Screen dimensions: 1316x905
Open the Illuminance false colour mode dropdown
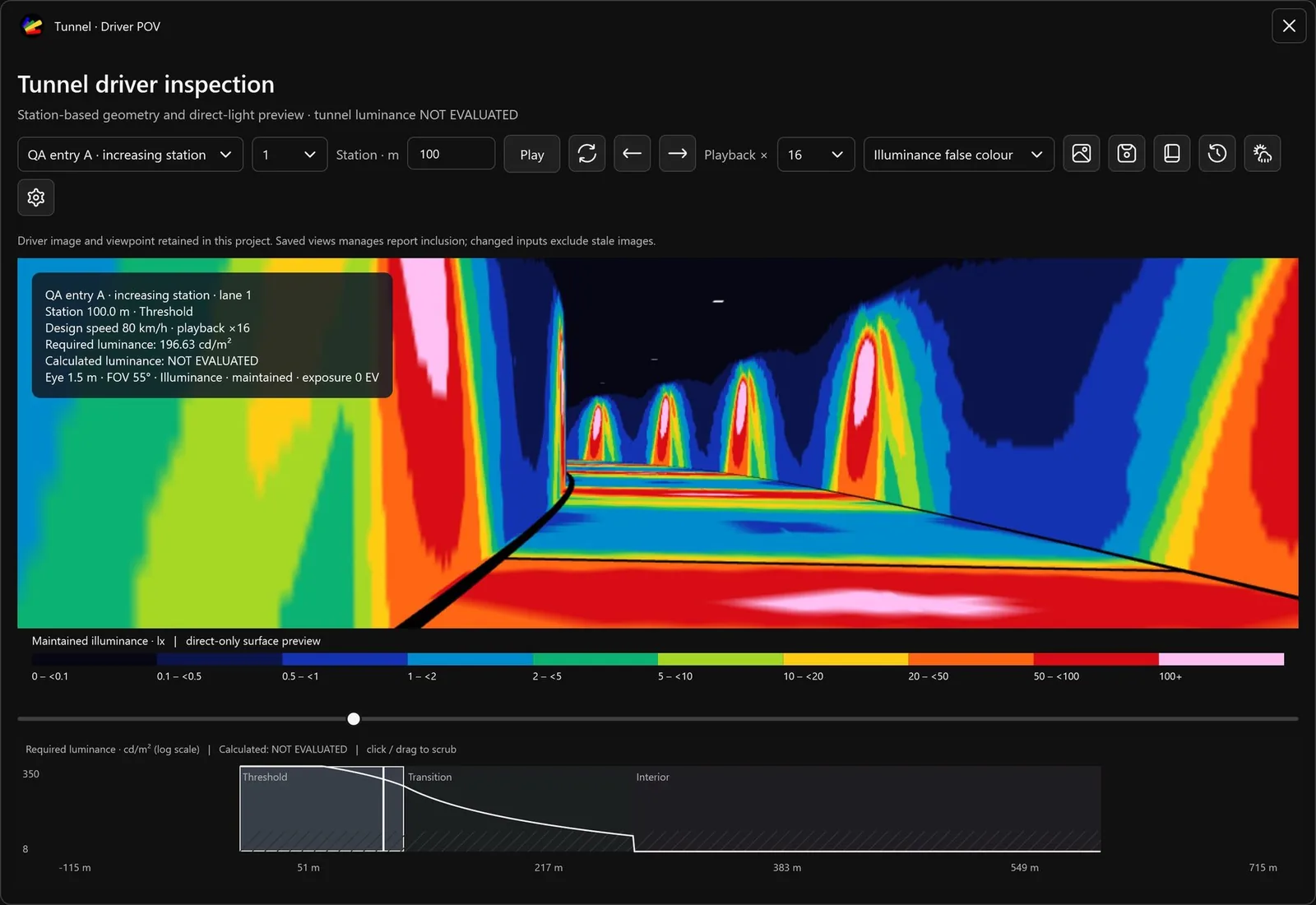tap(959, 155)
